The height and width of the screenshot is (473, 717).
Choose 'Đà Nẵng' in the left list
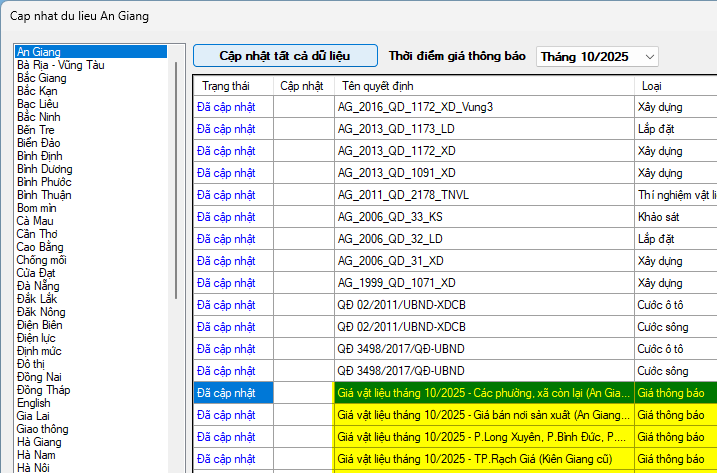point(39,286)
